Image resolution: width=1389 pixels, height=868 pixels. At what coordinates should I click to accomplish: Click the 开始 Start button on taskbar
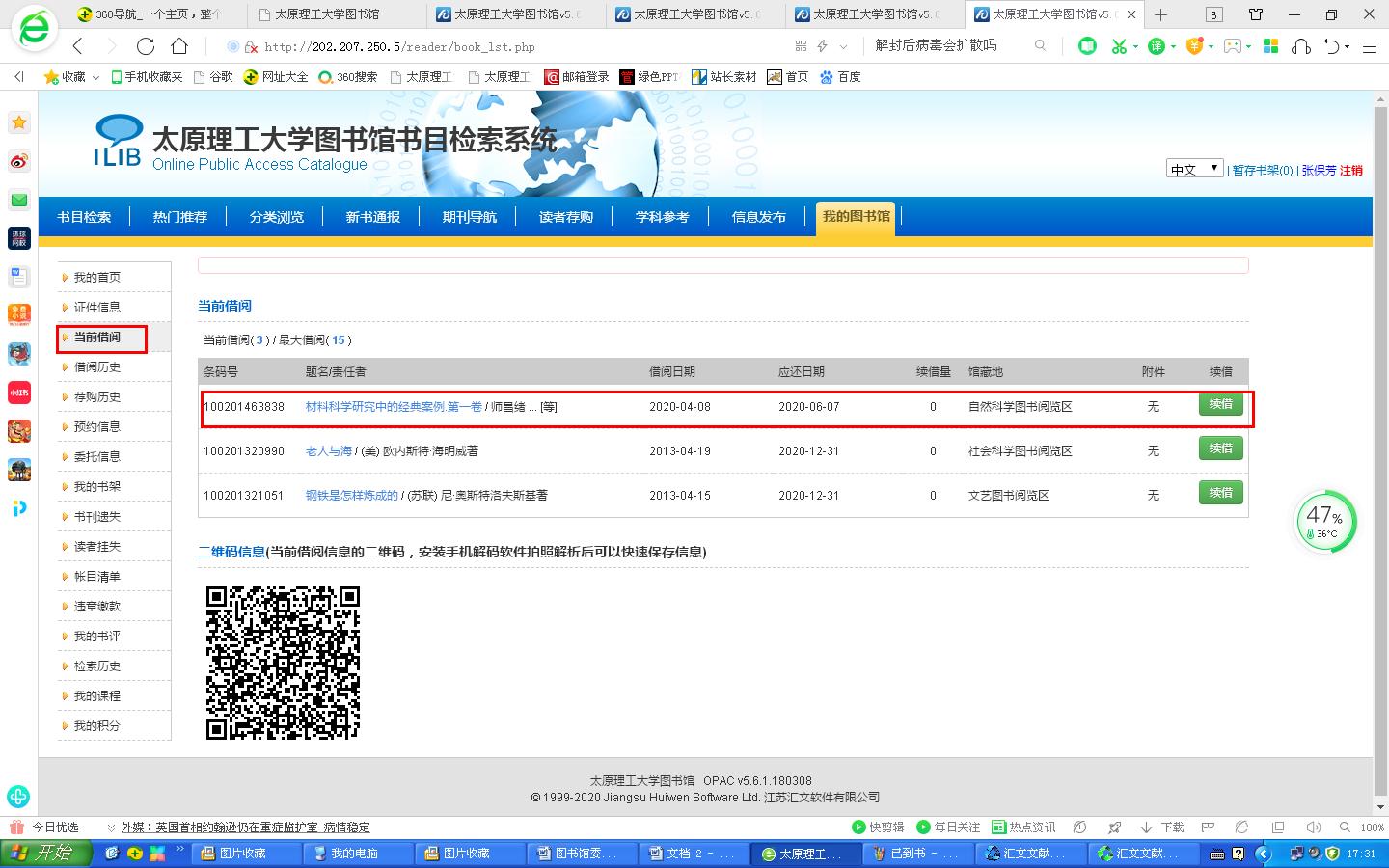click(x=46, y=854)
